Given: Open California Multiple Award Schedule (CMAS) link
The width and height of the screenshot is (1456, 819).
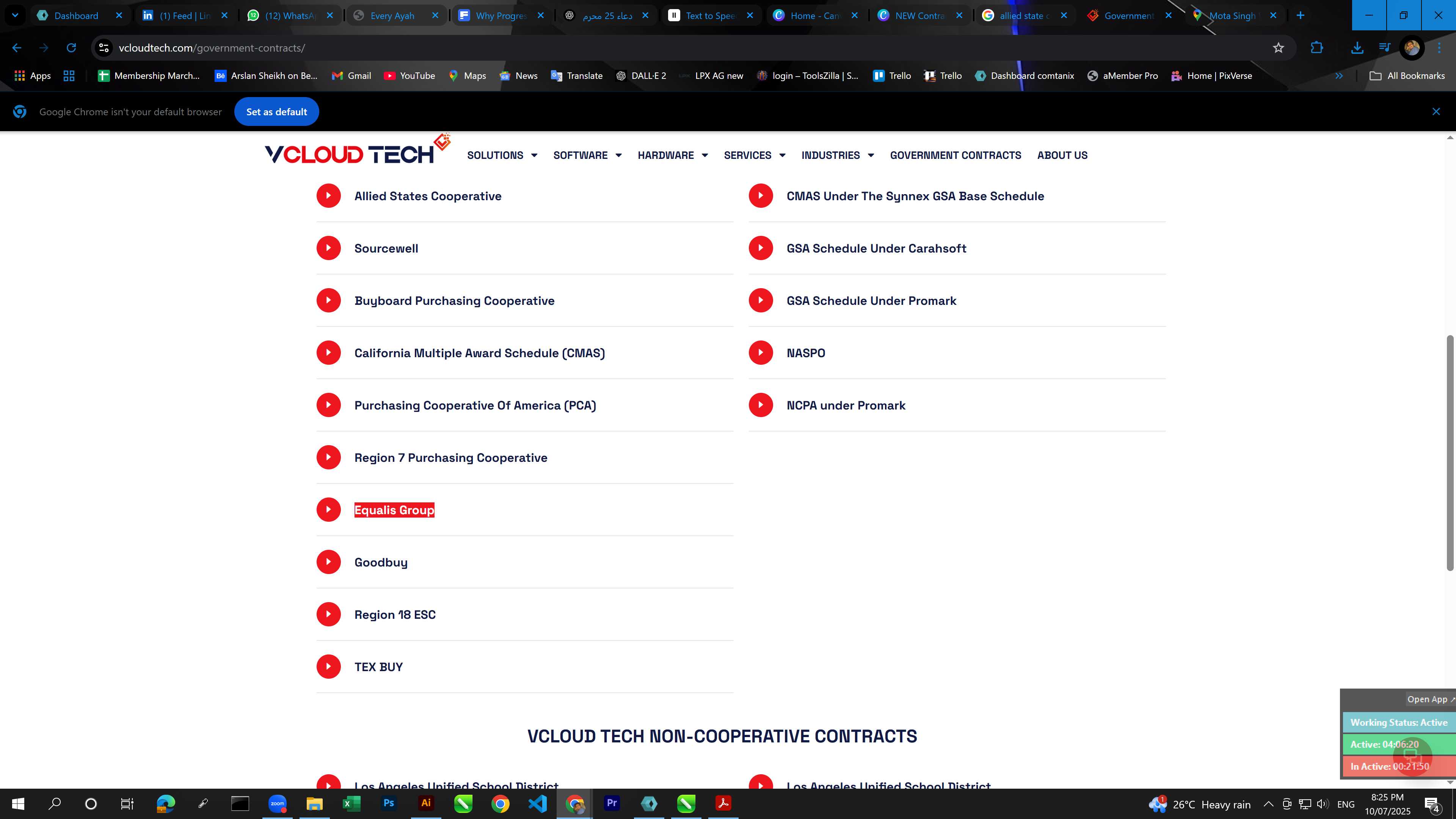Looking at the screenshot, I should coord(479,353).
